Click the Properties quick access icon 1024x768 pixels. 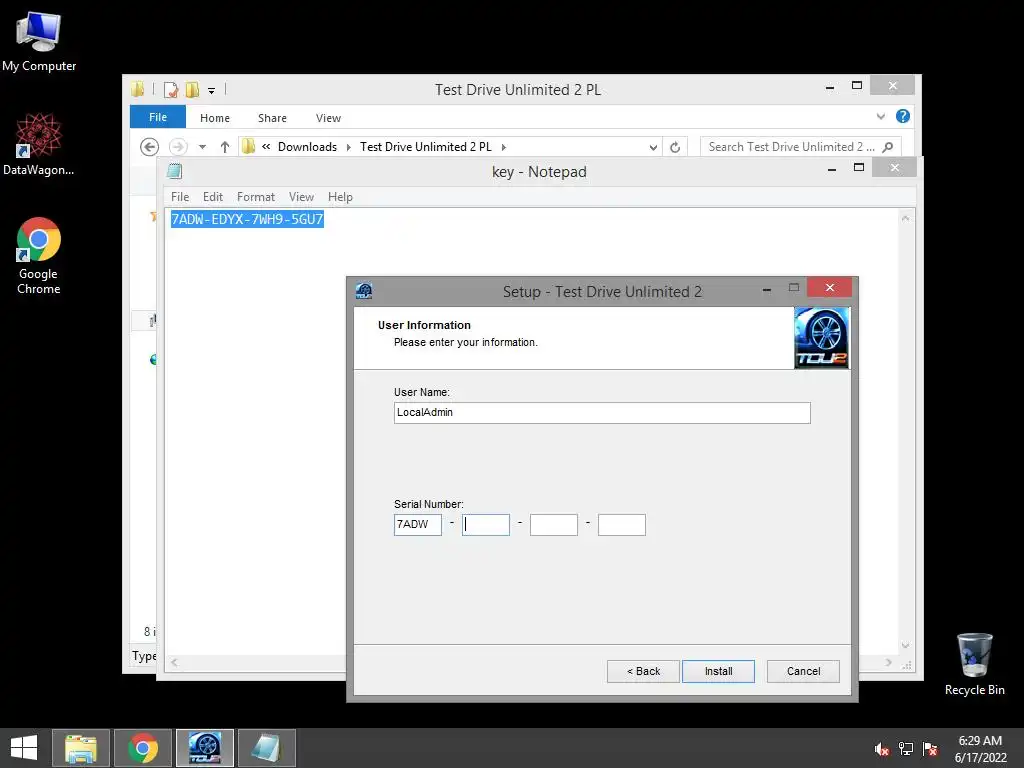click(171, 89)
